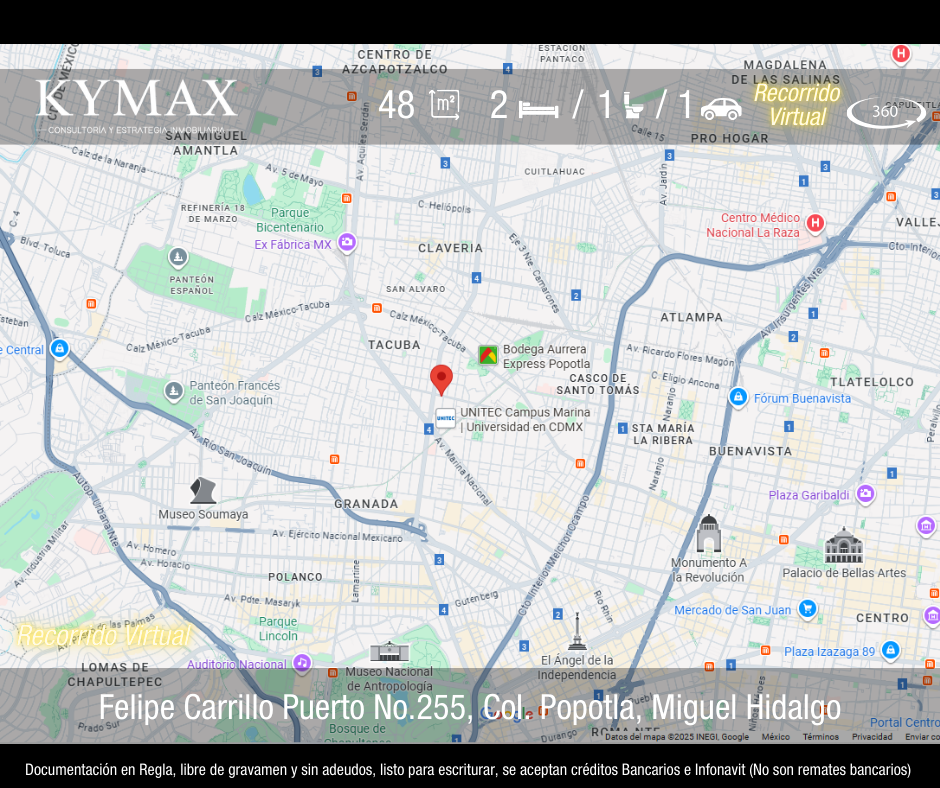
Task: Click the TLATELOLCO neighborhood label
Action: (872, 382)
